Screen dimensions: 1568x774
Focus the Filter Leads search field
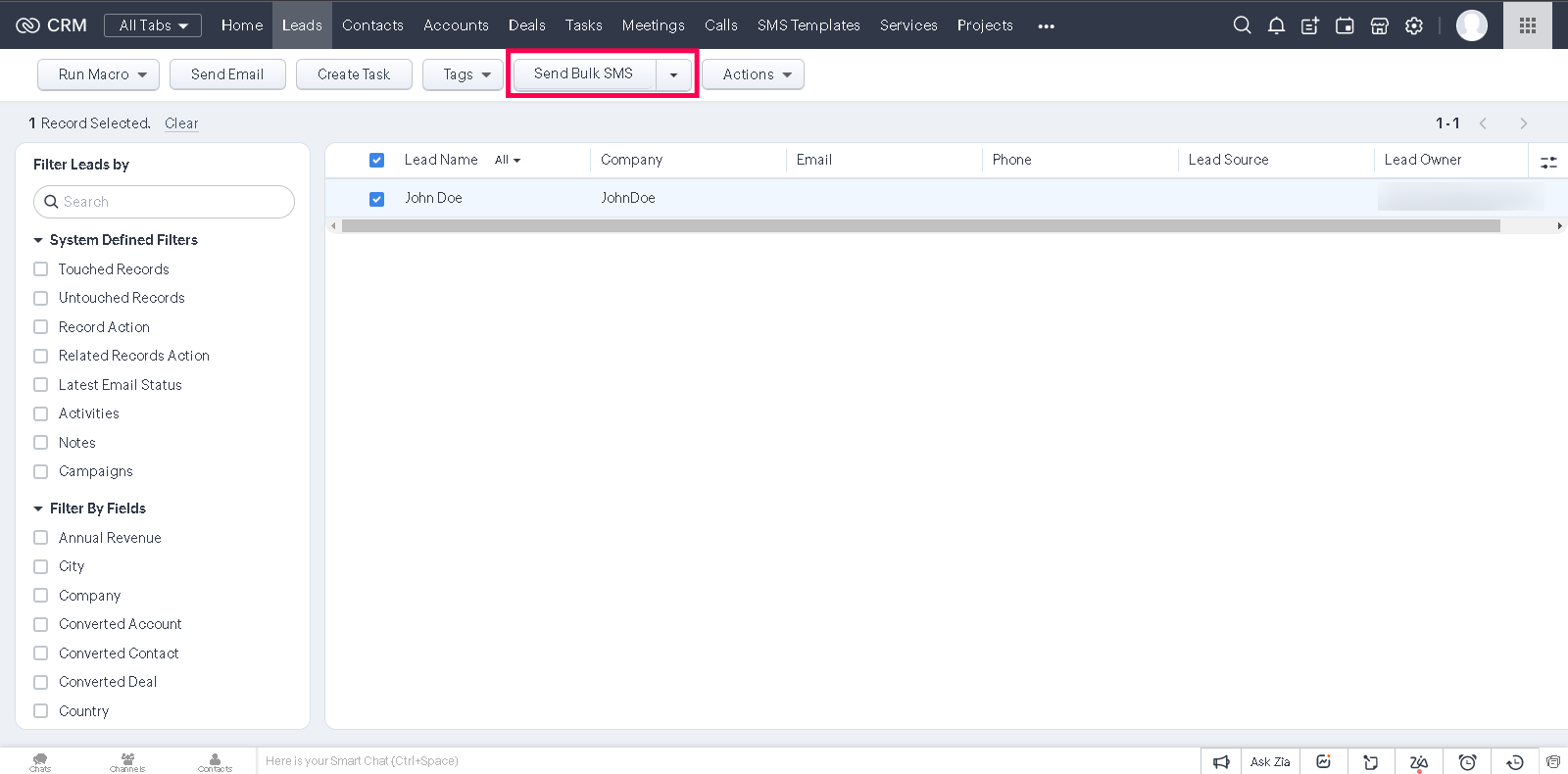point(164,202)
